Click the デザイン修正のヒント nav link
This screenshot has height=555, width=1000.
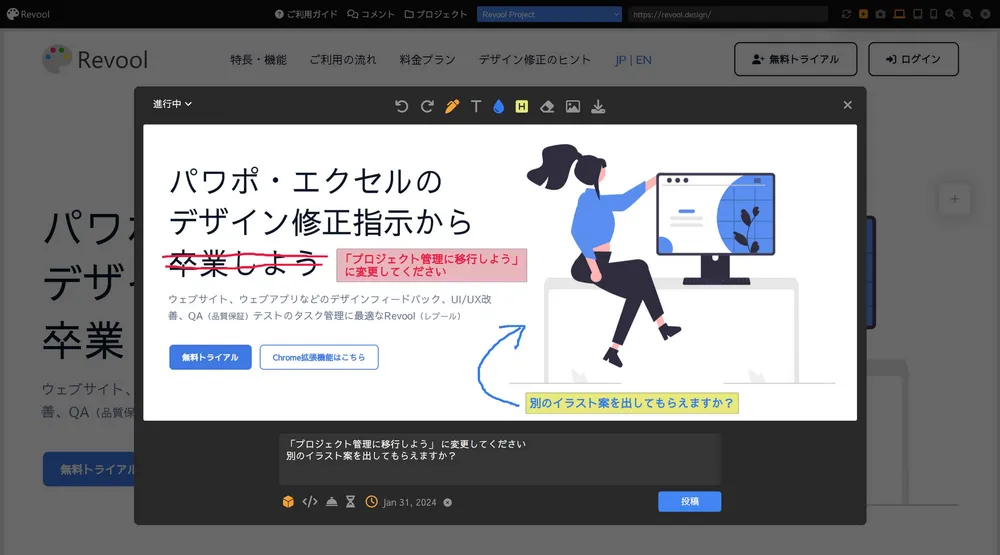pos(534,60)
